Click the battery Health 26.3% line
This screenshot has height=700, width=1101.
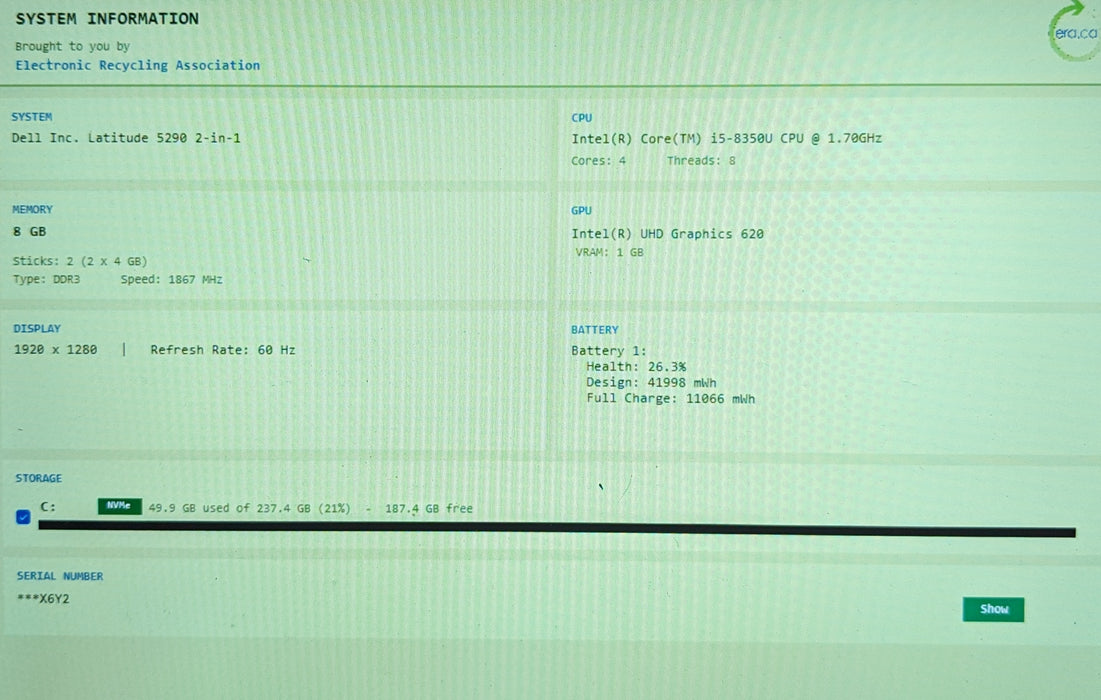tap(636, 366)
